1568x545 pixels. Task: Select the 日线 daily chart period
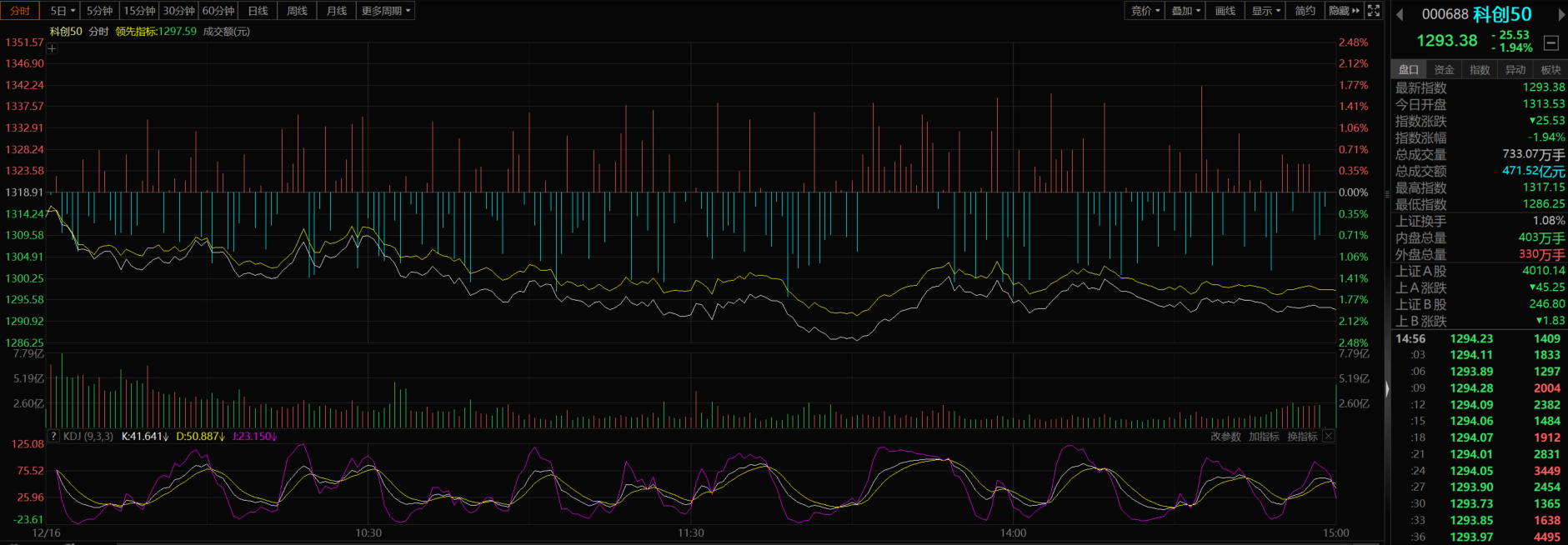point(258,11)
